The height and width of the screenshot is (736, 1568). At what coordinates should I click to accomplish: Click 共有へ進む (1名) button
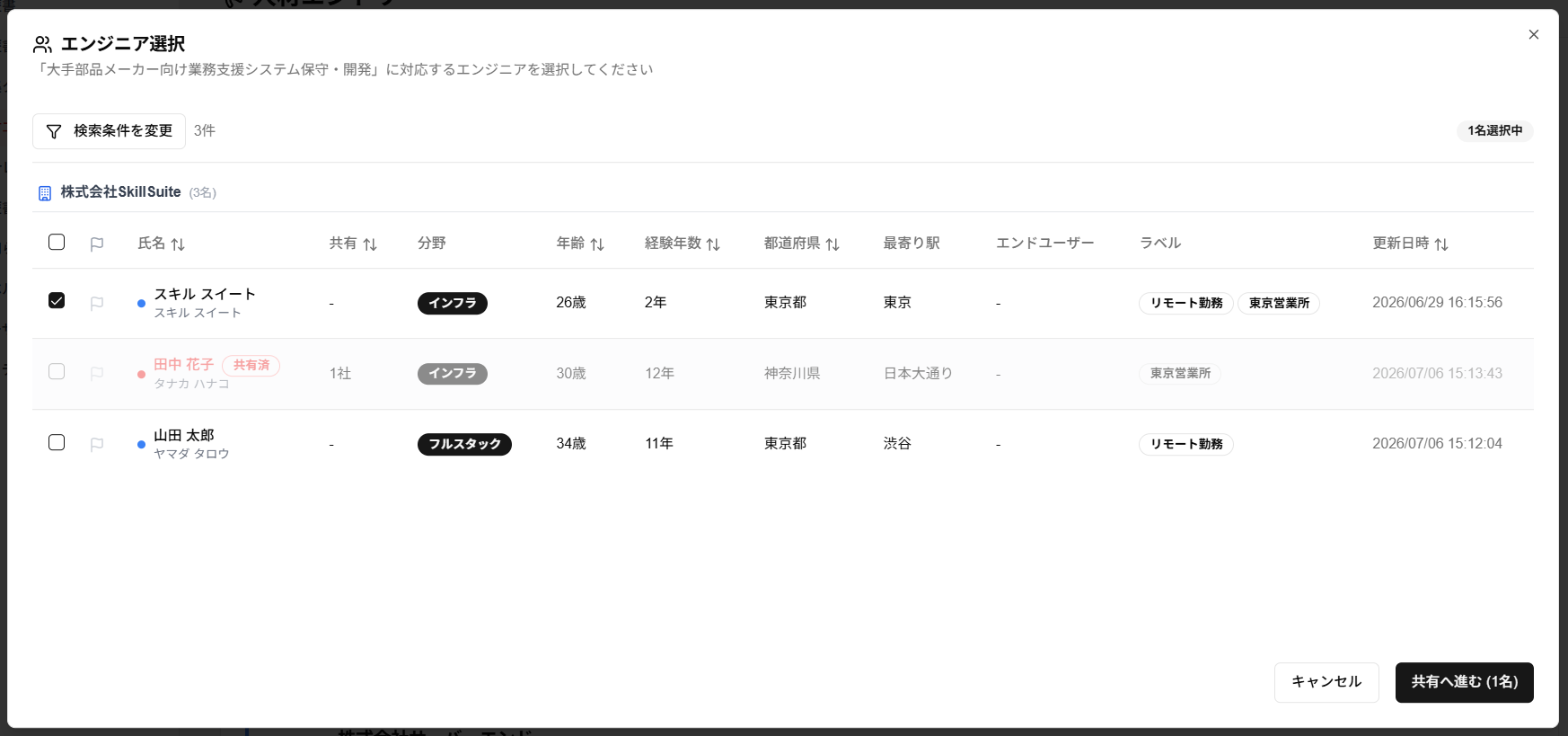[x=1465, y=682]
